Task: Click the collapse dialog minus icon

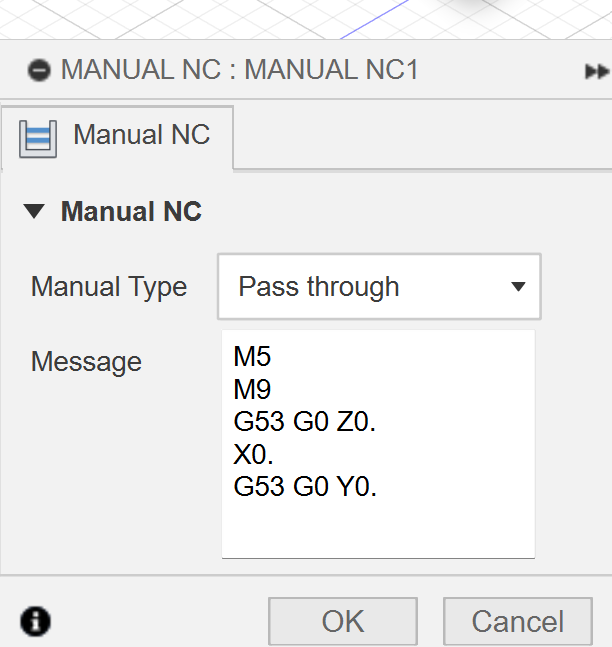Action: pyautogui.click(x=39, y=70)
